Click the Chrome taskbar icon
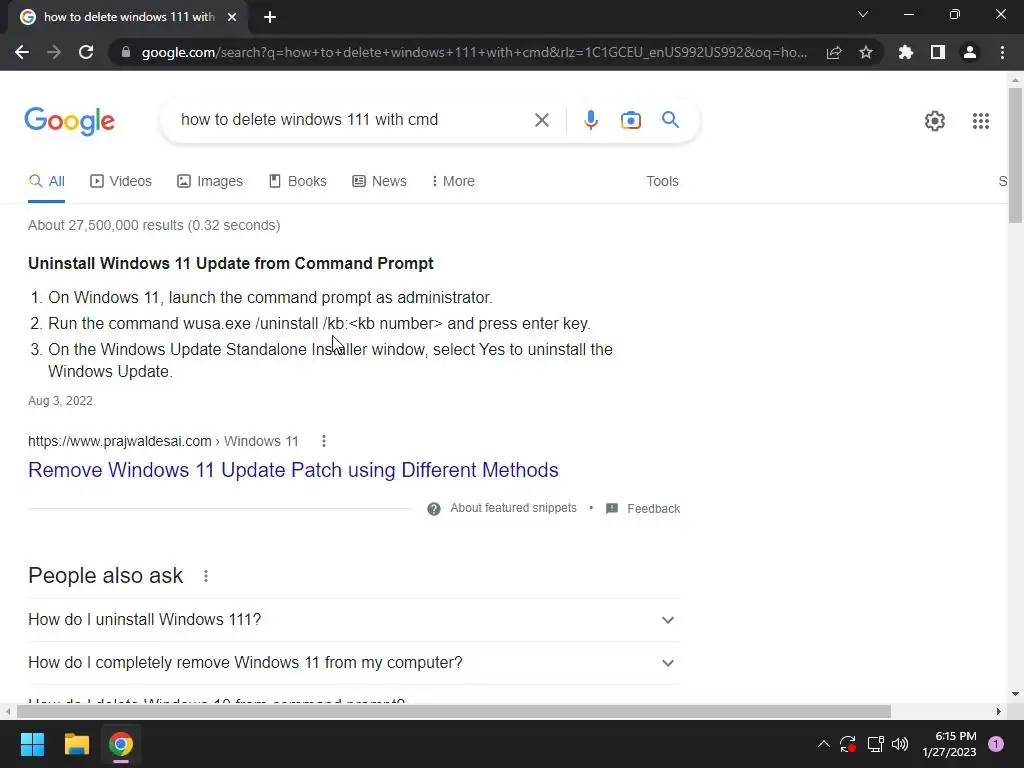The height and width of the screenshot is (768, 1024). [121, 744]
